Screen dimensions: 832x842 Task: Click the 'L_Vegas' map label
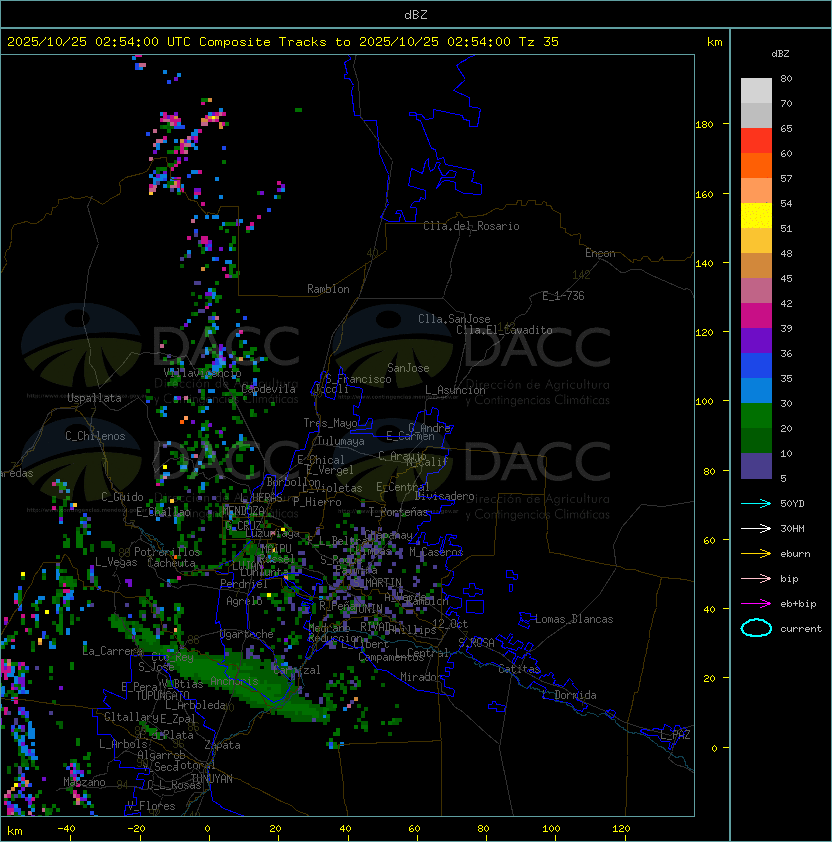point(116,562)
